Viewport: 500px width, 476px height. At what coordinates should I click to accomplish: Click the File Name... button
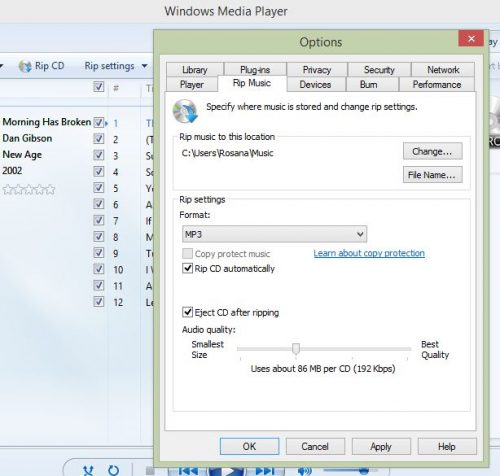432,175
